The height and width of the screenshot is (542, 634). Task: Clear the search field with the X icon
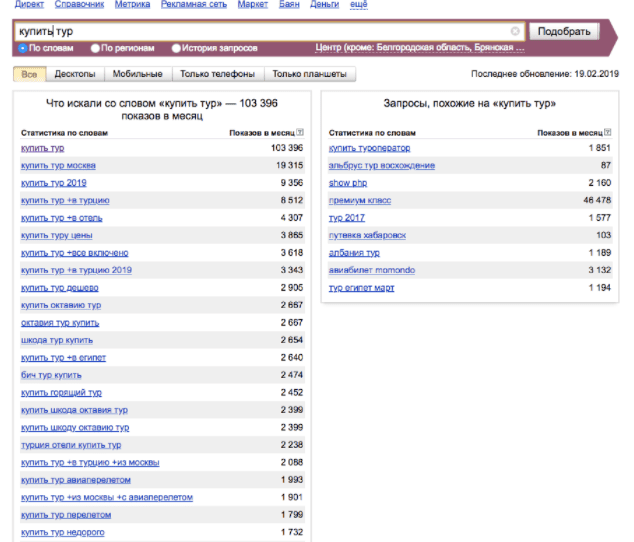click(515, 31)
